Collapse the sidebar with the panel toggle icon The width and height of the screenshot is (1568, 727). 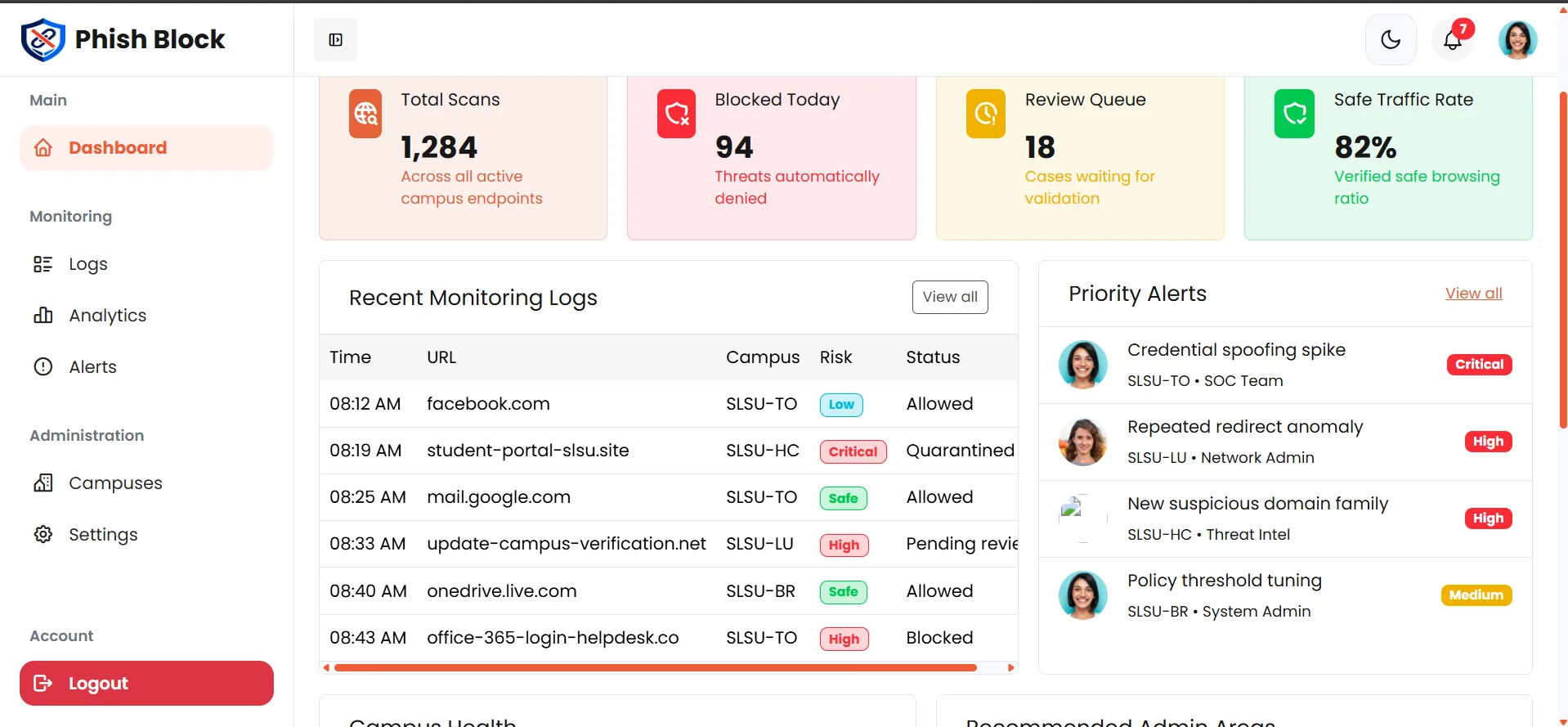pos(335,39)
